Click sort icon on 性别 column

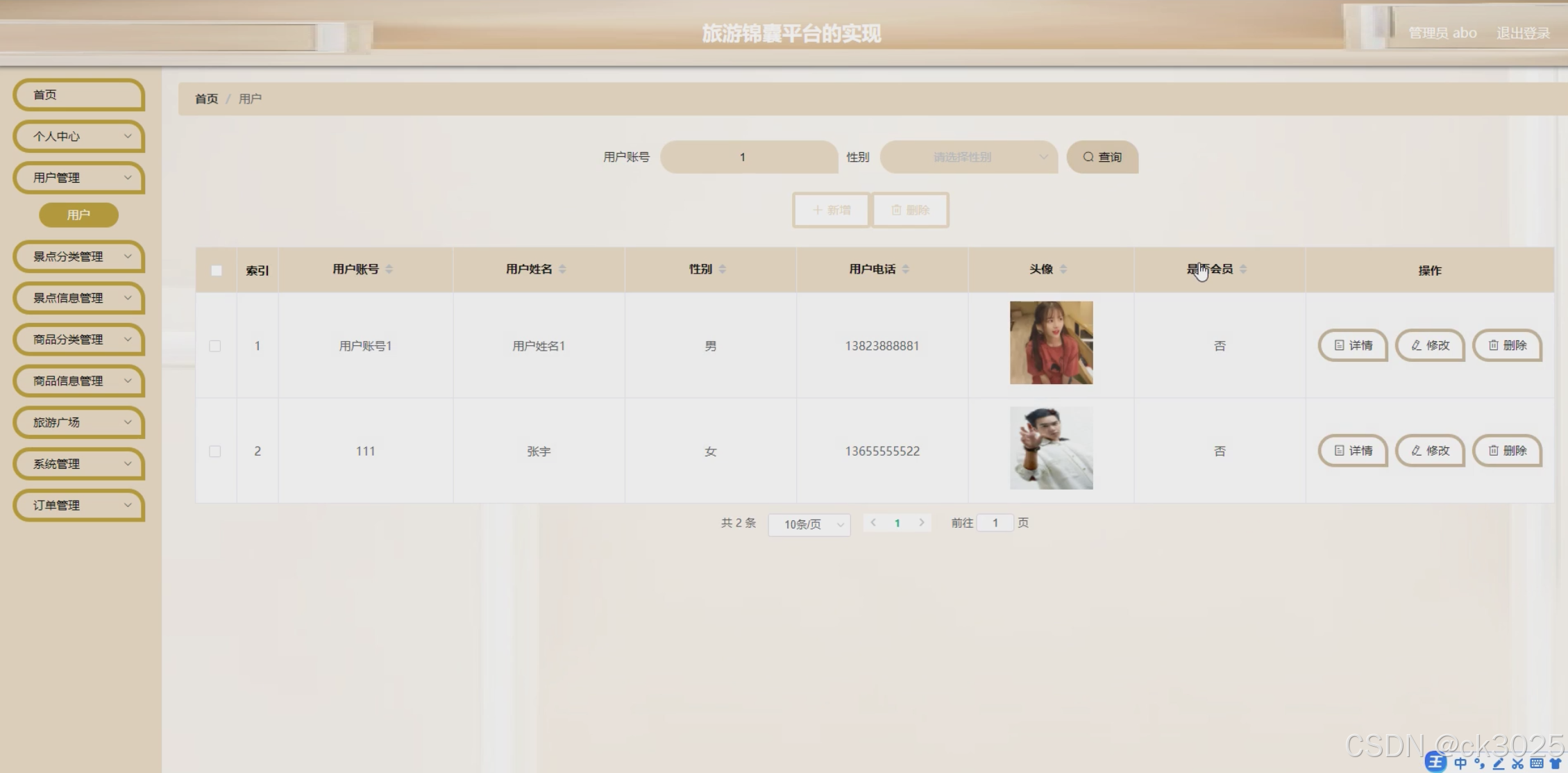pos(723,269)
